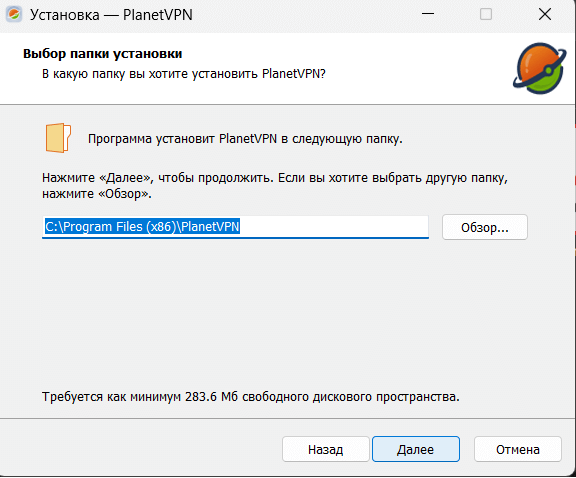This screenshot has height=478, width=576.
Task: Click the Программа установит PlanetVPN text line
Action: 245,139
